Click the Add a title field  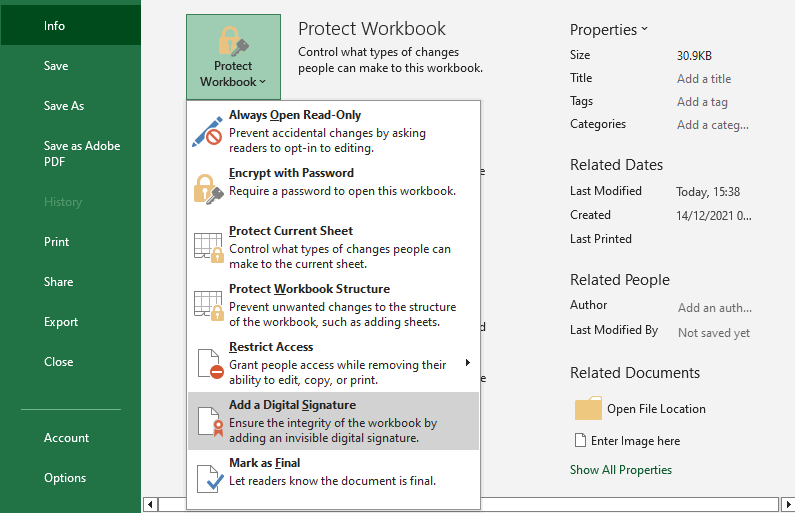pyautogui.click(x=704, y=79)
